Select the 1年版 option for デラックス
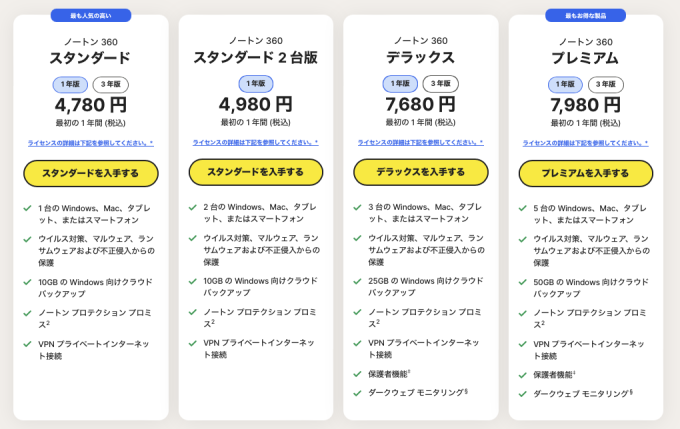680x429 pixels. (400, 84)
